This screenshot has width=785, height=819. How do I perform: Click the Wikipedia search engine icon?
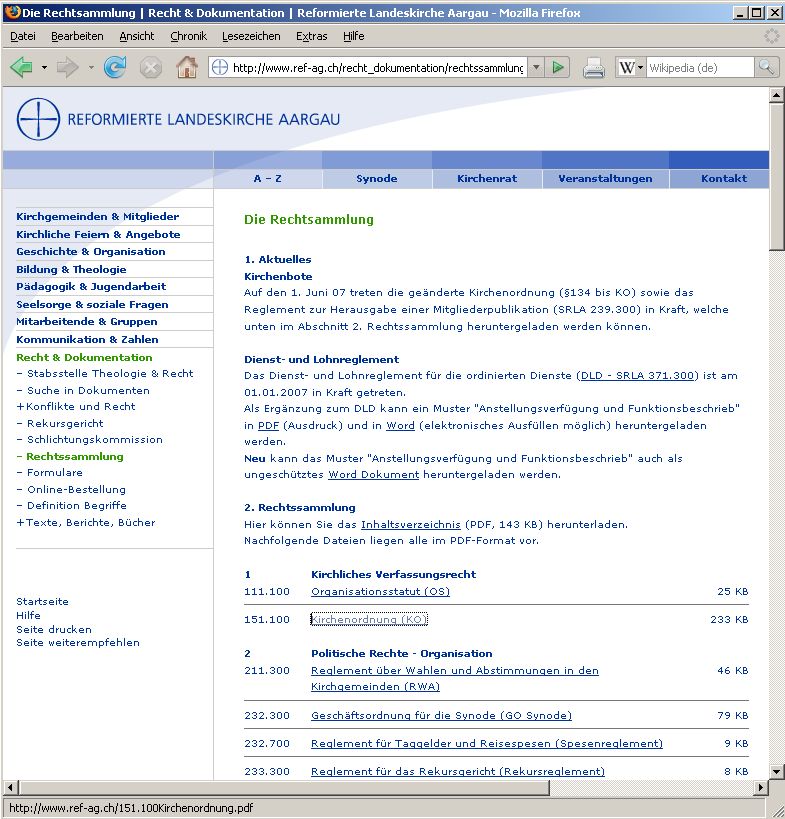pyautogui.click(x=627, y=67)
